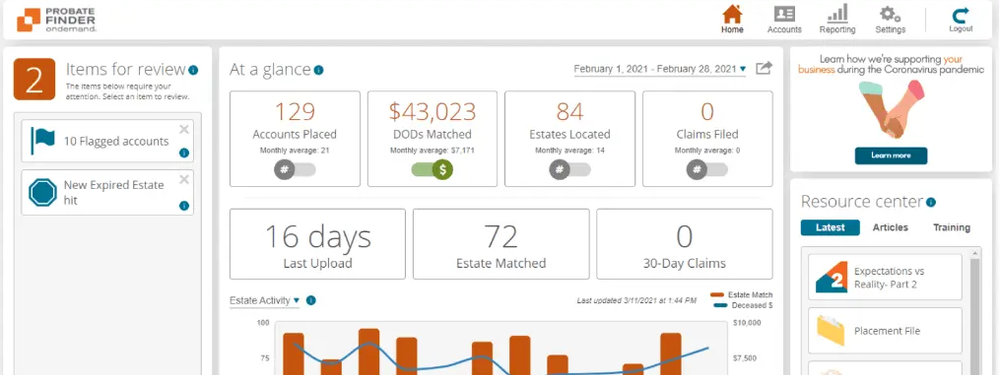The height and width of the screenshot is (375, 1000).
Task: Click info icon beside At a glance
Action: (x=318, y=70)
